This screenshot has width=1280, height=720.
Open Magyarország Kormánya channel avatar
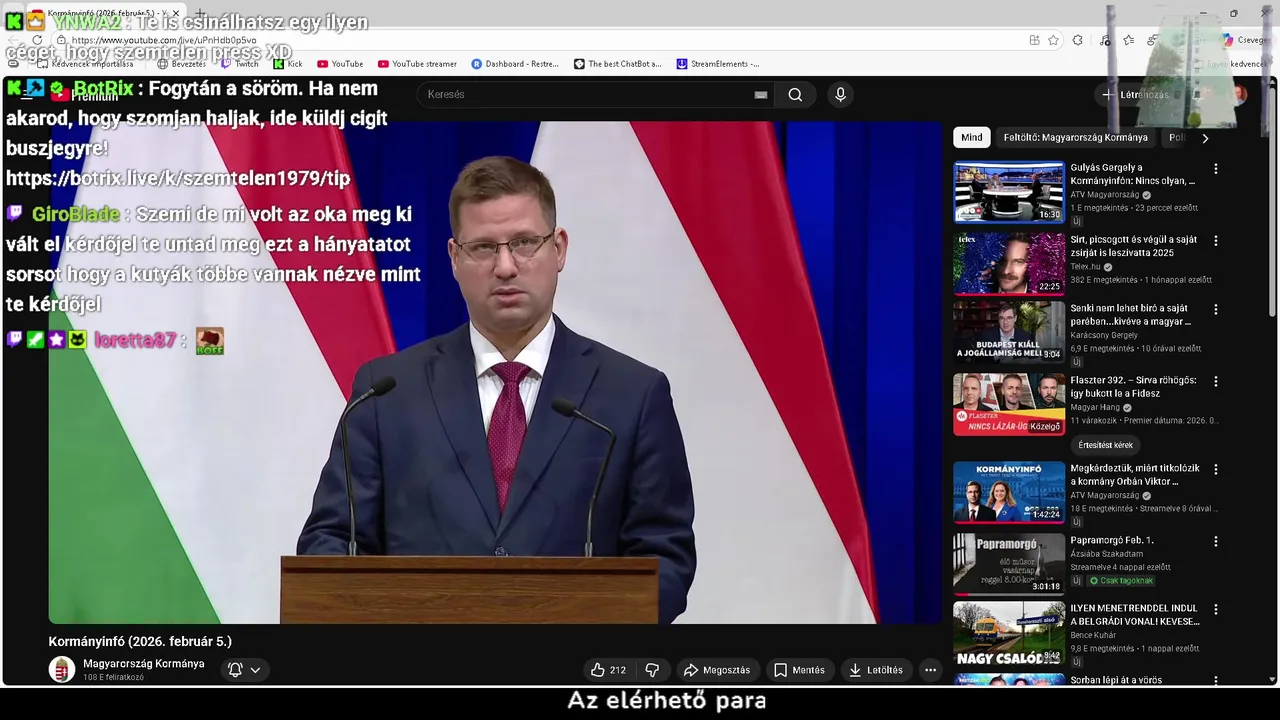click(62, 670)
